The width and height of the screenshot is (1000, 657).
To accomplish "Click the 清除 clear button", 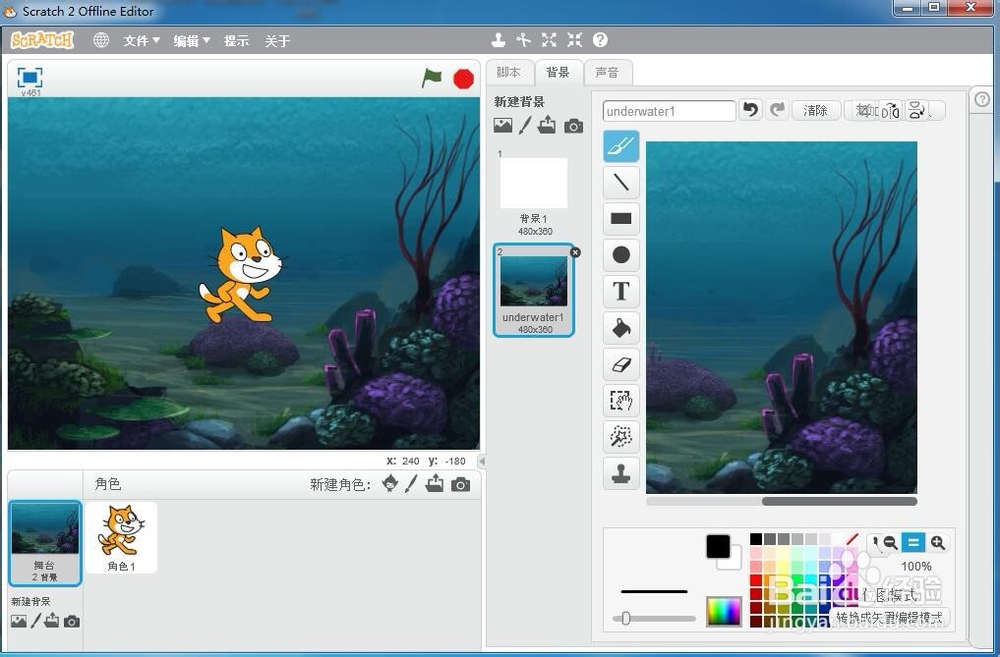I will pyautogui.click(x=815, y=110).
